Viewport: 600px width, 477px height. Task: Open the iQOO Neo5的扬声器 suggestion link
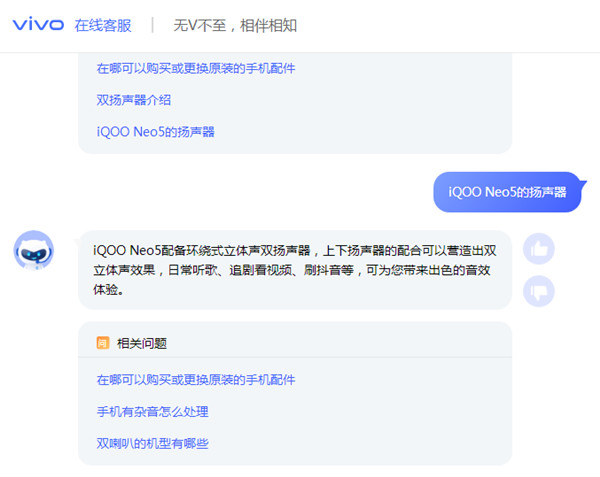155,132
